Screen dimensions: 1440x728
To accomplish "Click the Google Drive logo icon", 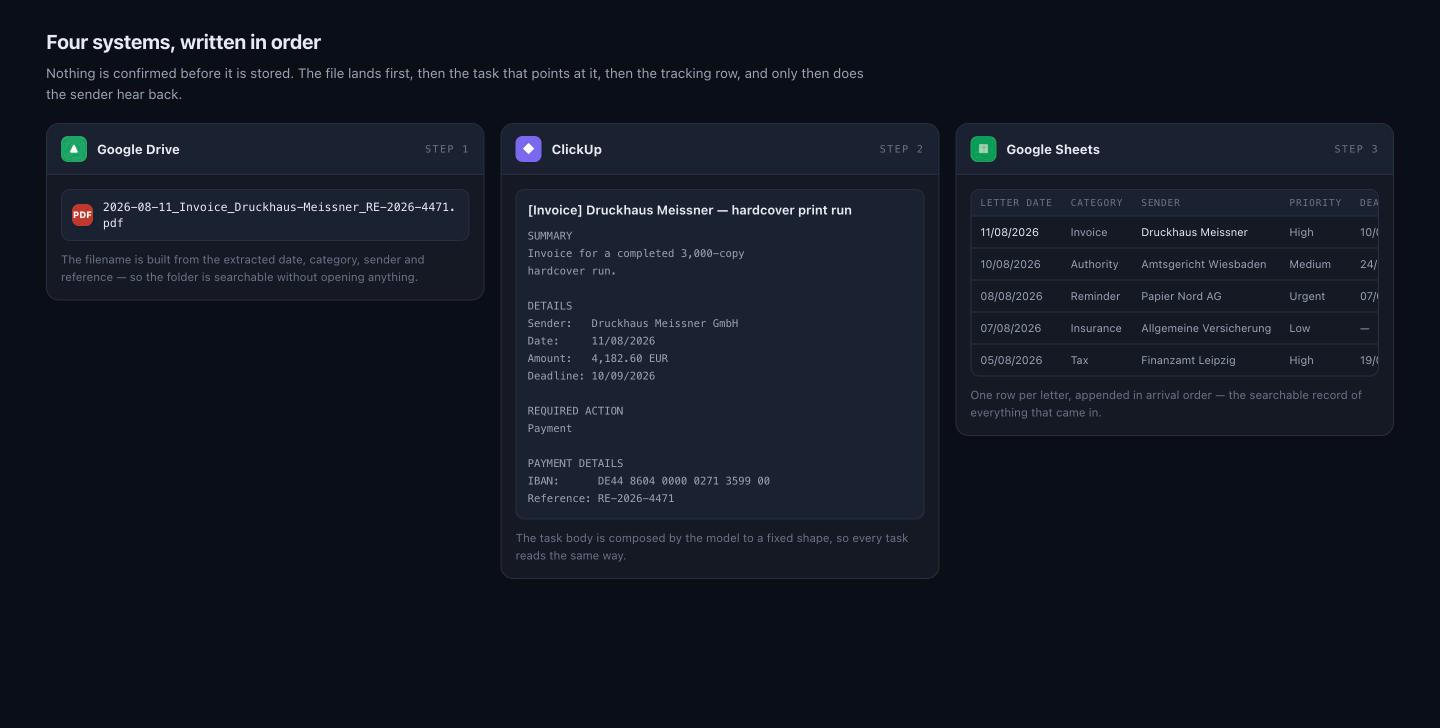I will [x=74, y=149].
